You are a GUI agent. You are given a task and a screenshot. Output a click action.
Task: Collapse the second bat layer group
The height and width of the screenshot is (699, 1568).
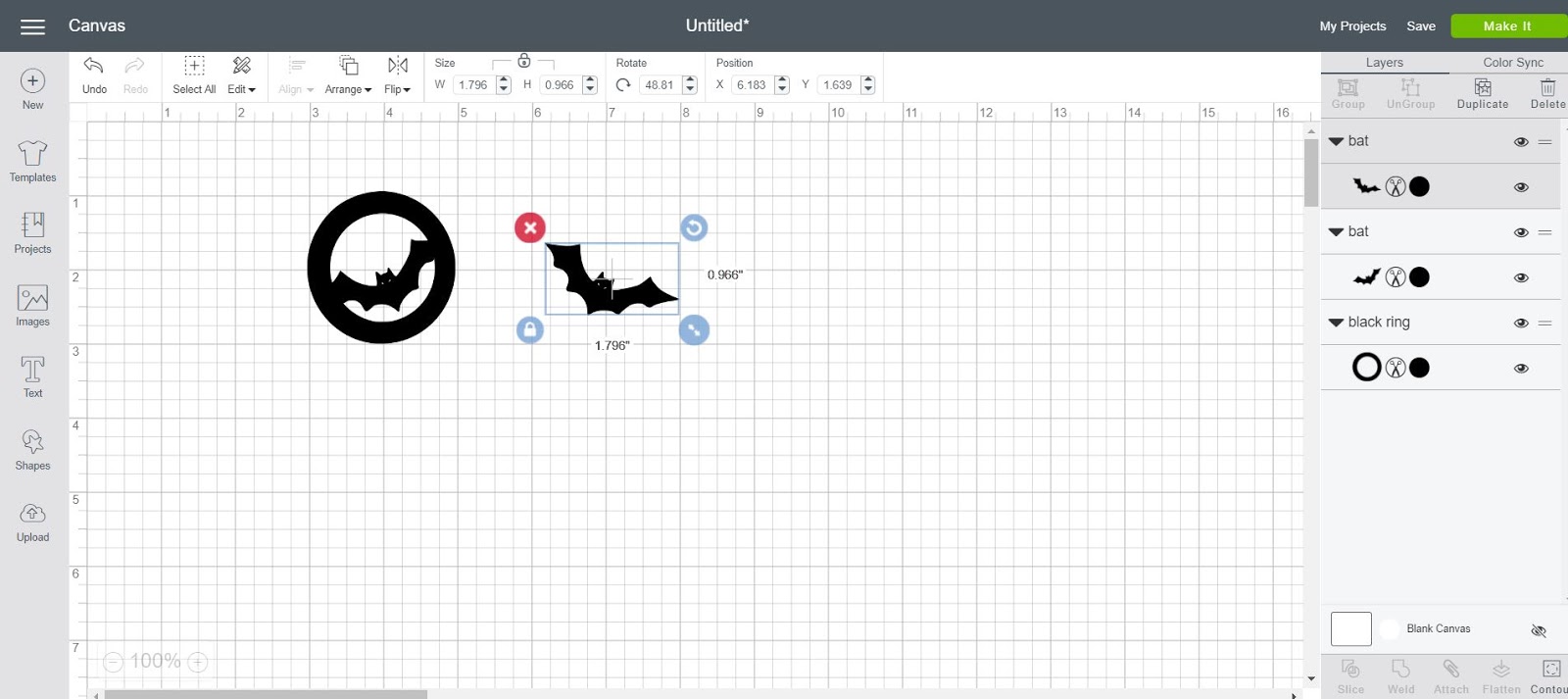click(1336, 232)
